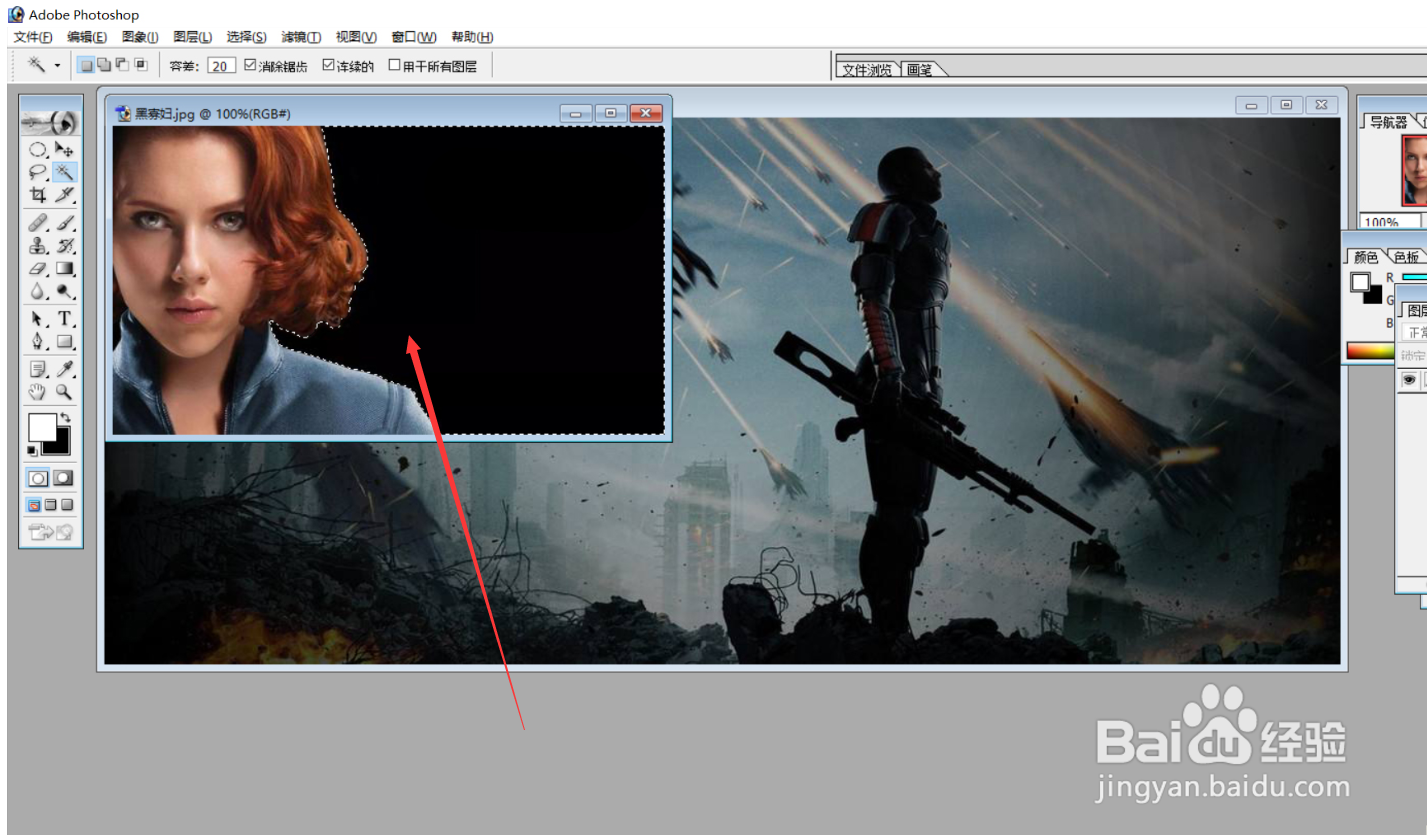The image size is (1427, 835).
Task: Select the Brush tool
Action: (65, 222)
